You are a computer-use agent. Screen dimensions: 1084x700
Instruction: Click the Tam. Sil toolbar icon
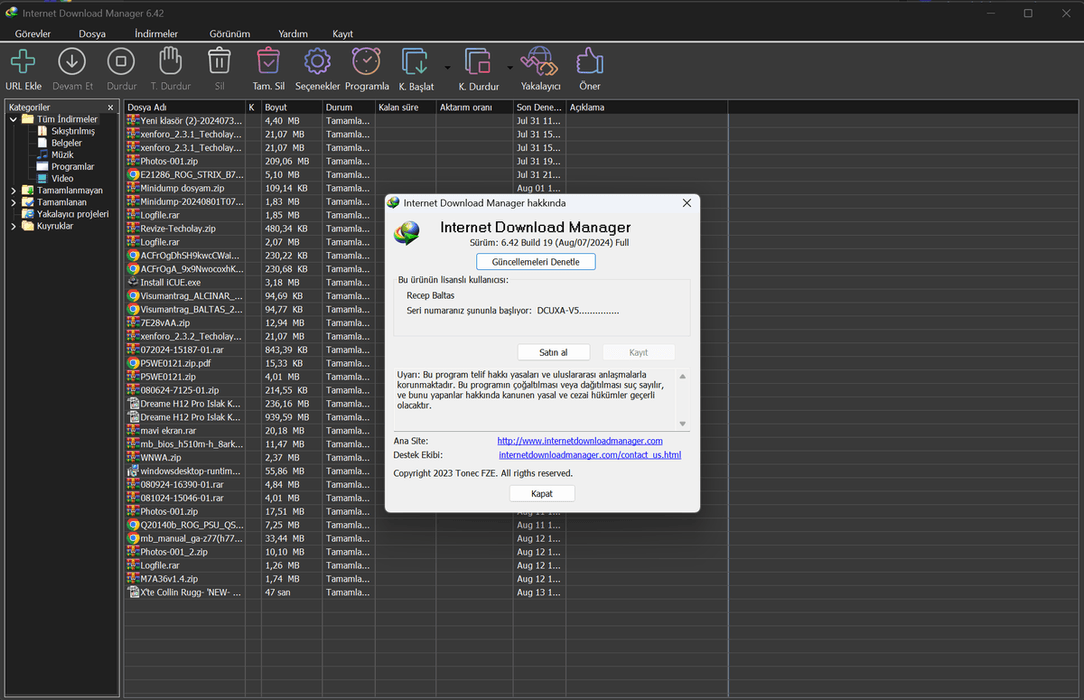268,61
